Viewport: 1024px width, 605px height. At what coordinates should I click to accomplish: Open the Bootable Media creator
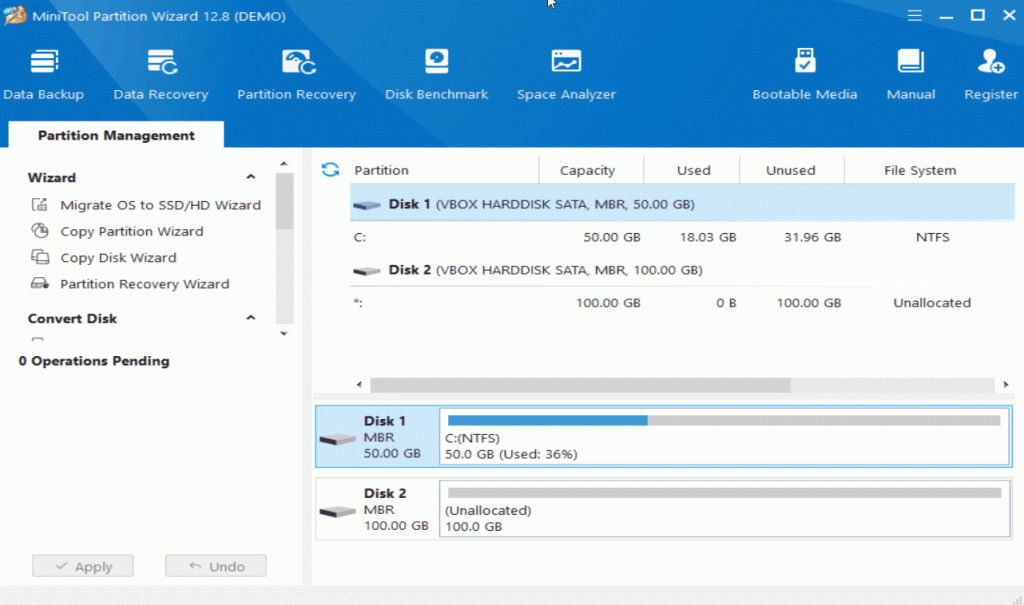coord(805,73)
